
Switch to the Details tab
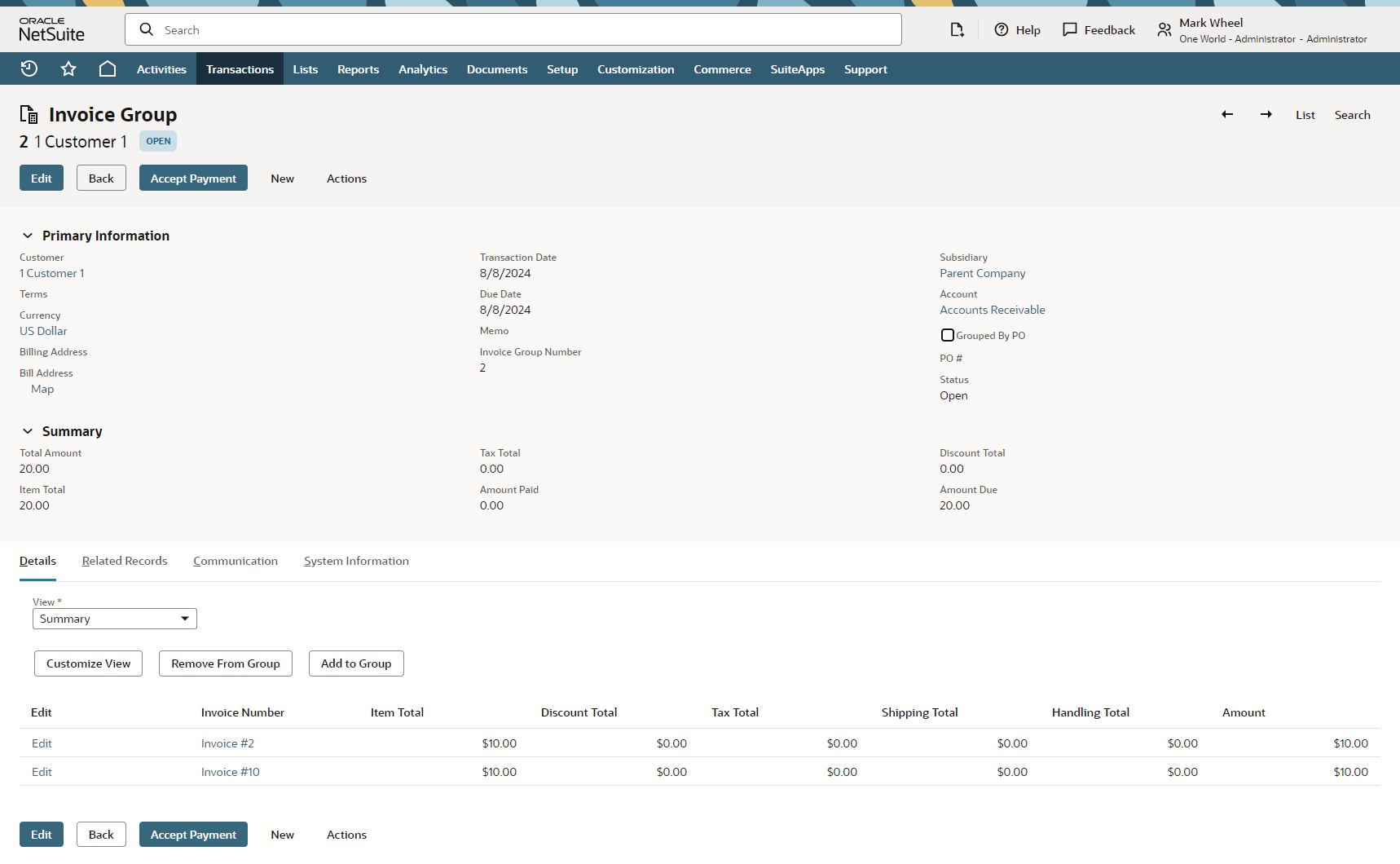37,561
